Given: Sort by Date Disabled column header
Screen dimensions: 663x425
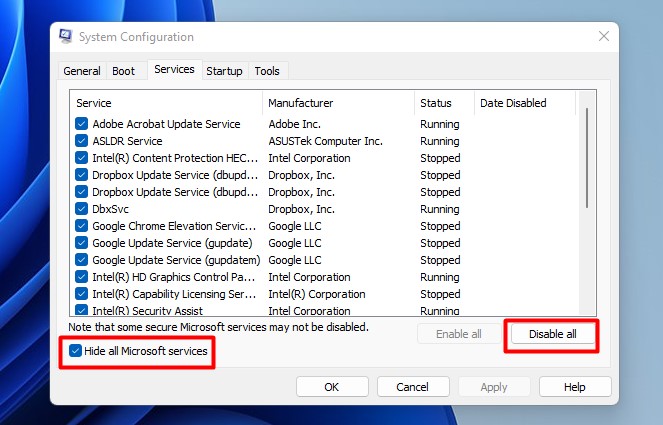Looking at the screenshot, I should (525, 103).
